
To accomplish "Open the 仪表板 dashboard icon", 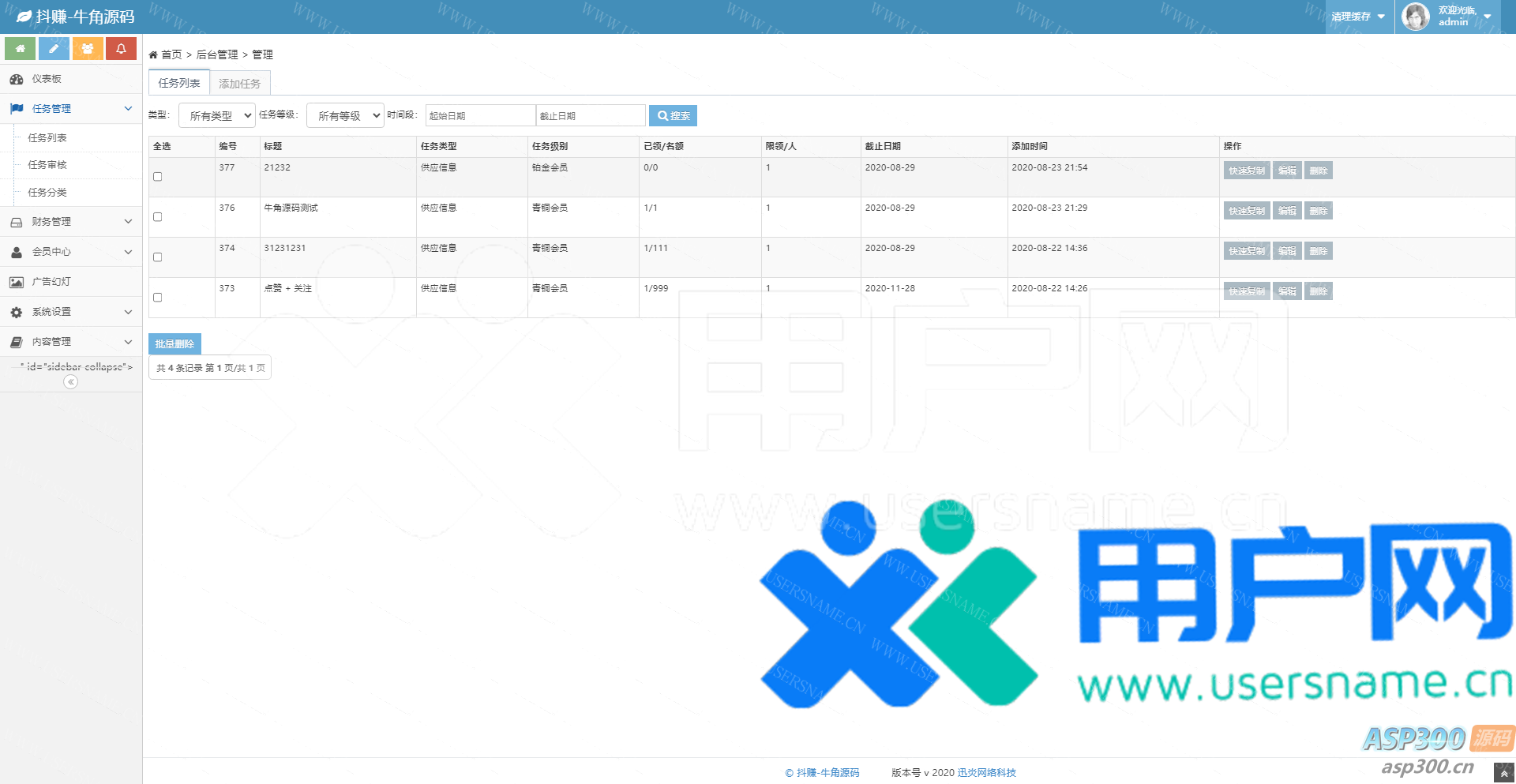I will pos(16,79).
